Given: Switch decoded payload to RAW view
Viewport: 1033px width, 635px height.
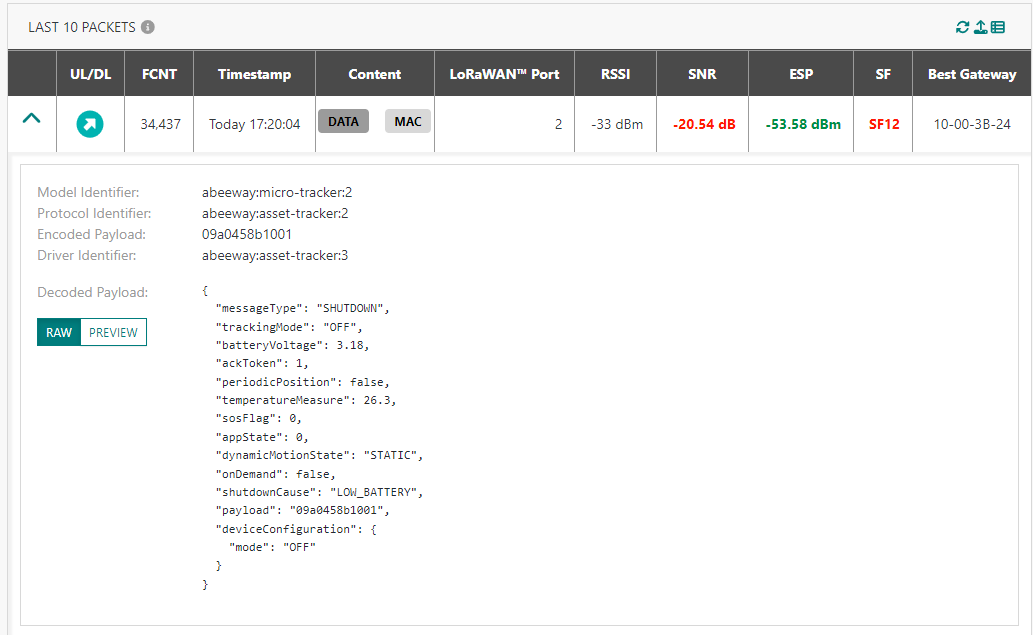Looking at the screenshot, I should [59, 332].
